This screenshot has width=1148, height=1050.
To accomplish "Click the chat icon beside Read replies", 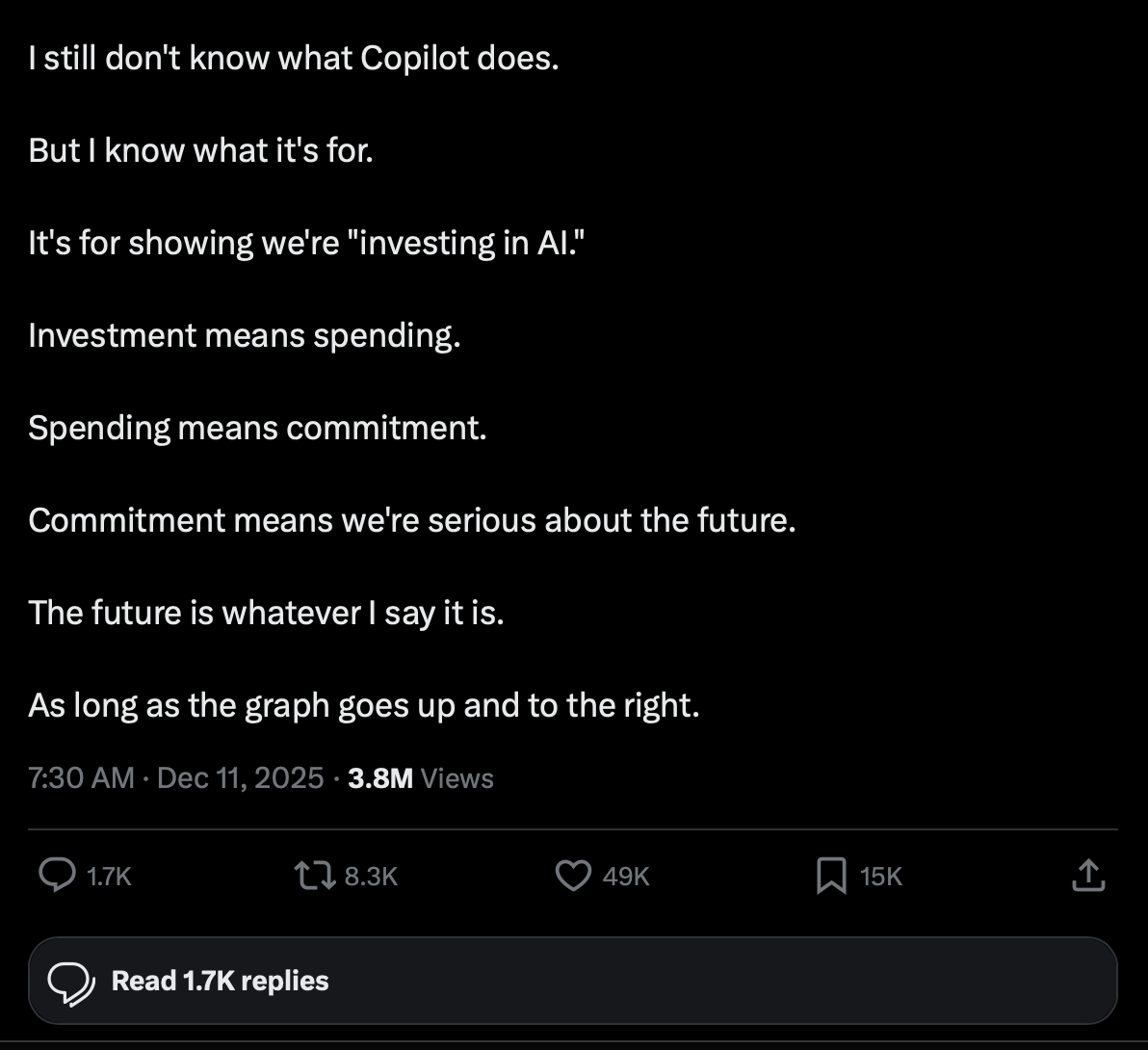I will (71, 982).
